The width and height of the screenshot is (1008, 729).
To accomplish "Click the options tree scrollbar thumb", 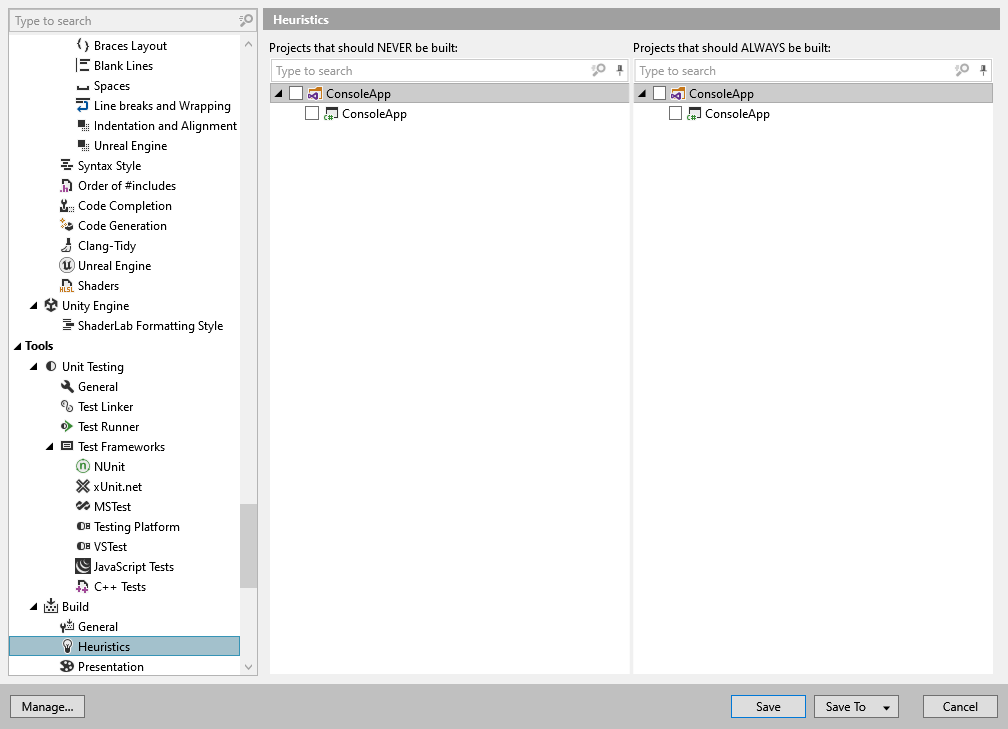I will [x=248, y=545].
